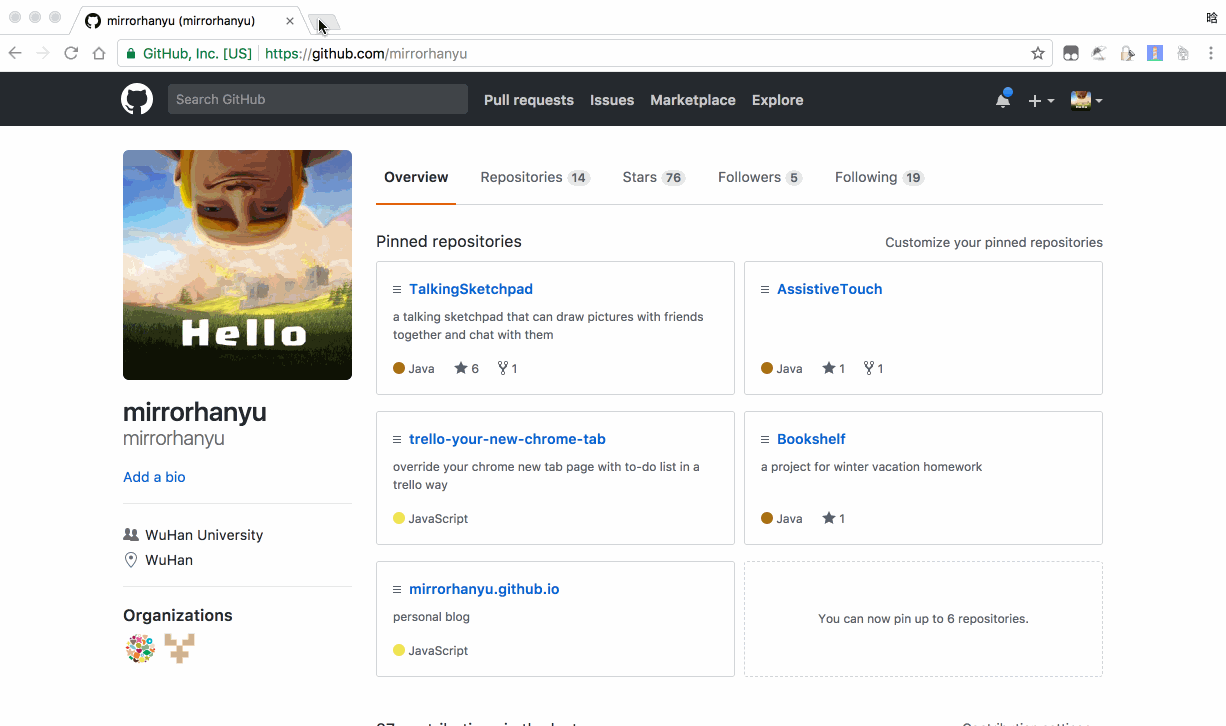Click the drag handle of mirrorhanyu.github.io

click(397, 589)
